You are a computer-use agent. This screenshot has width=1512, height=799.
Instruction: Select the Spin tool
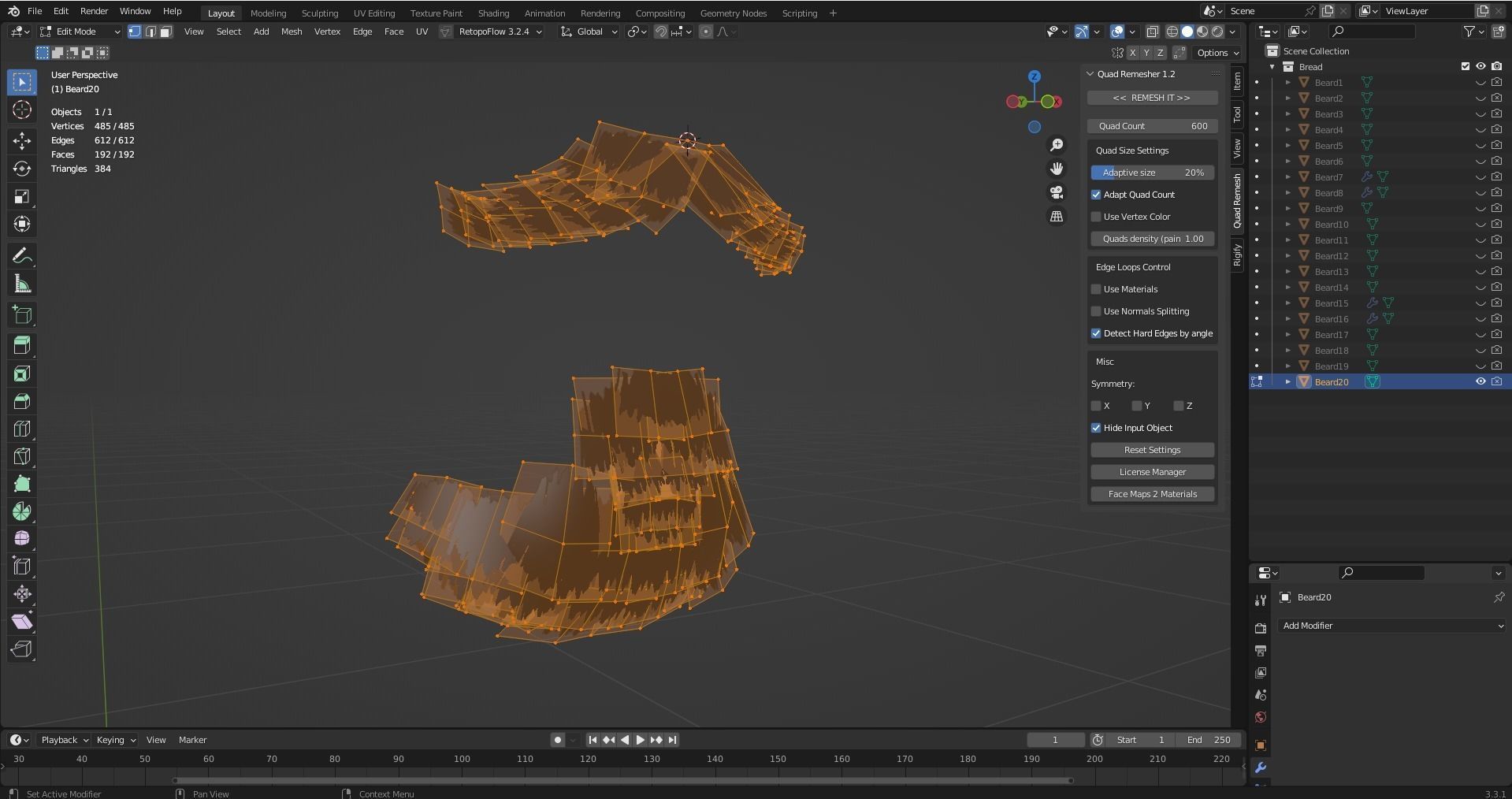point(22,511)
